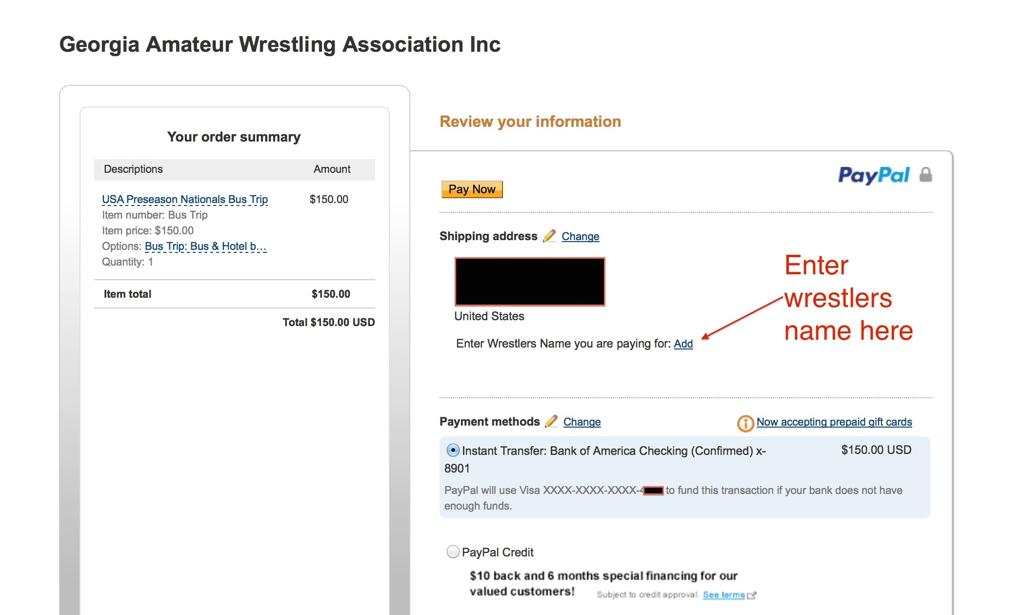Click the lock icon next to the PayPal logo

click(x=926, y=173)
